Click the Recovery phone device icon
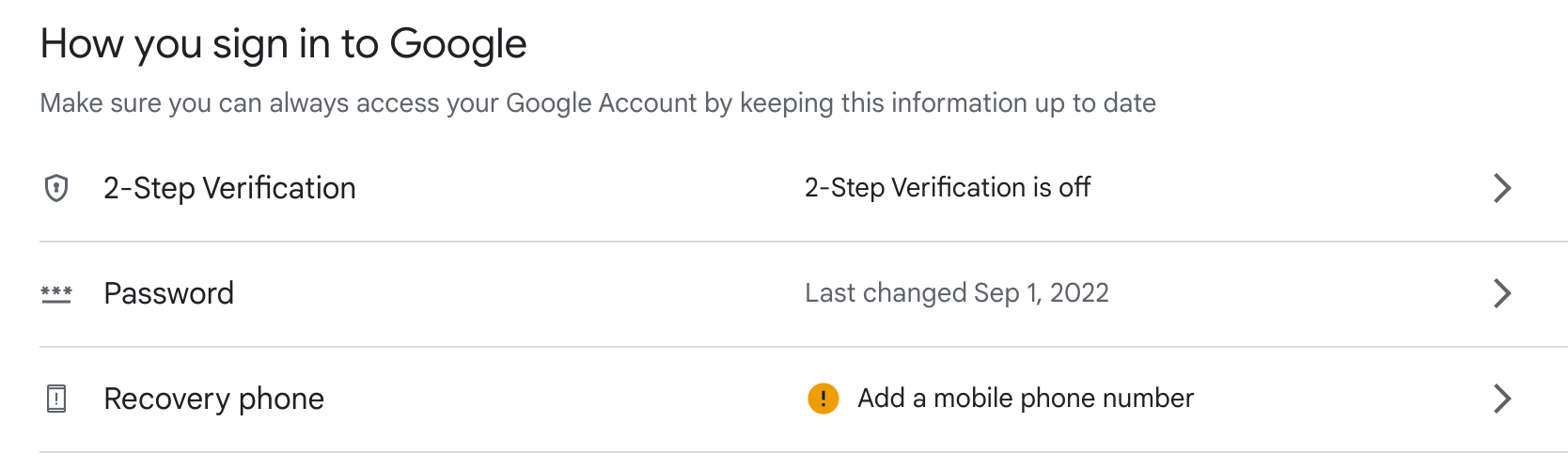This screenshot has width=1568, height=470. [x=56, y=399]
